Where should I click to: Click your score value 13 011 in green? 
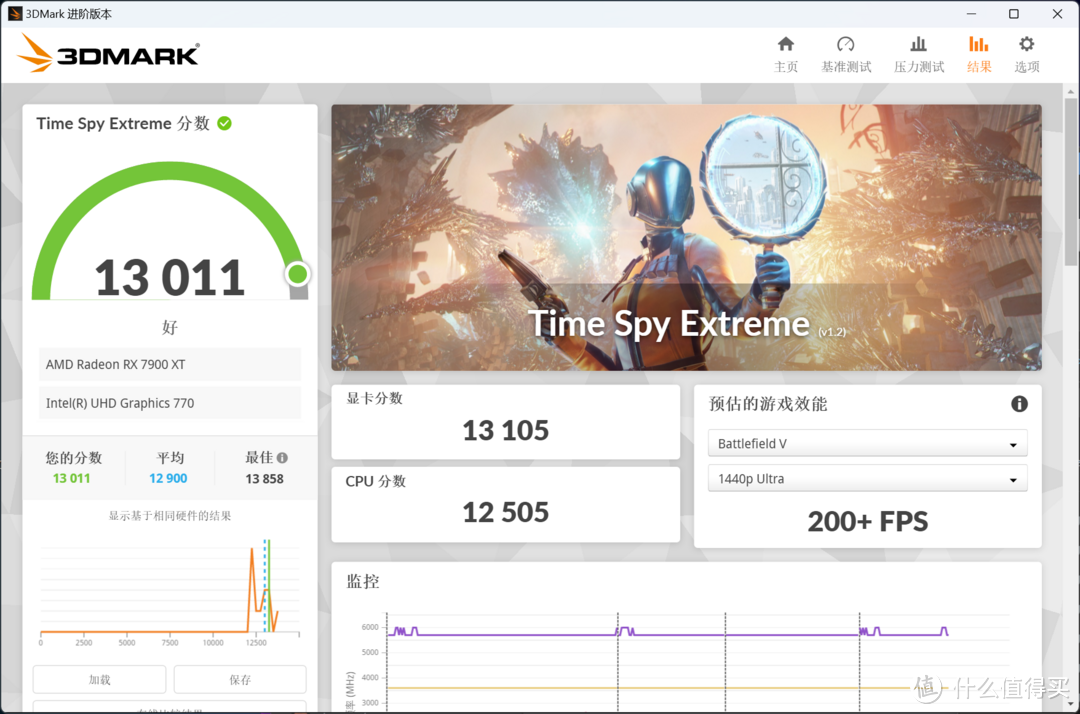pyautogui.click(x=72, y=479)
